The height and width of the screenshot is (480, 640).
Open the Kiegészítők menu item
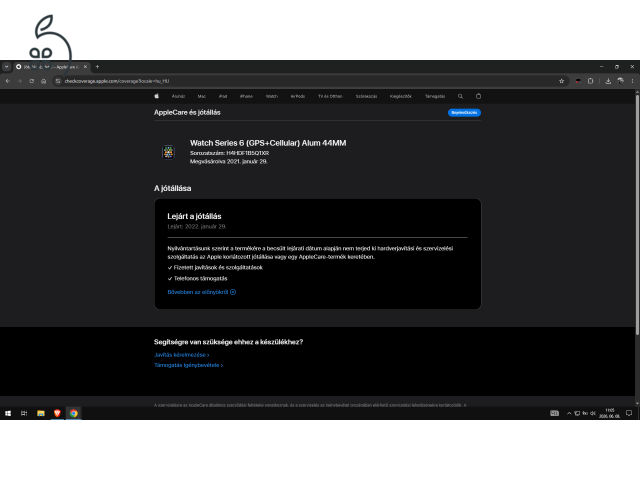tap(400, 96)
